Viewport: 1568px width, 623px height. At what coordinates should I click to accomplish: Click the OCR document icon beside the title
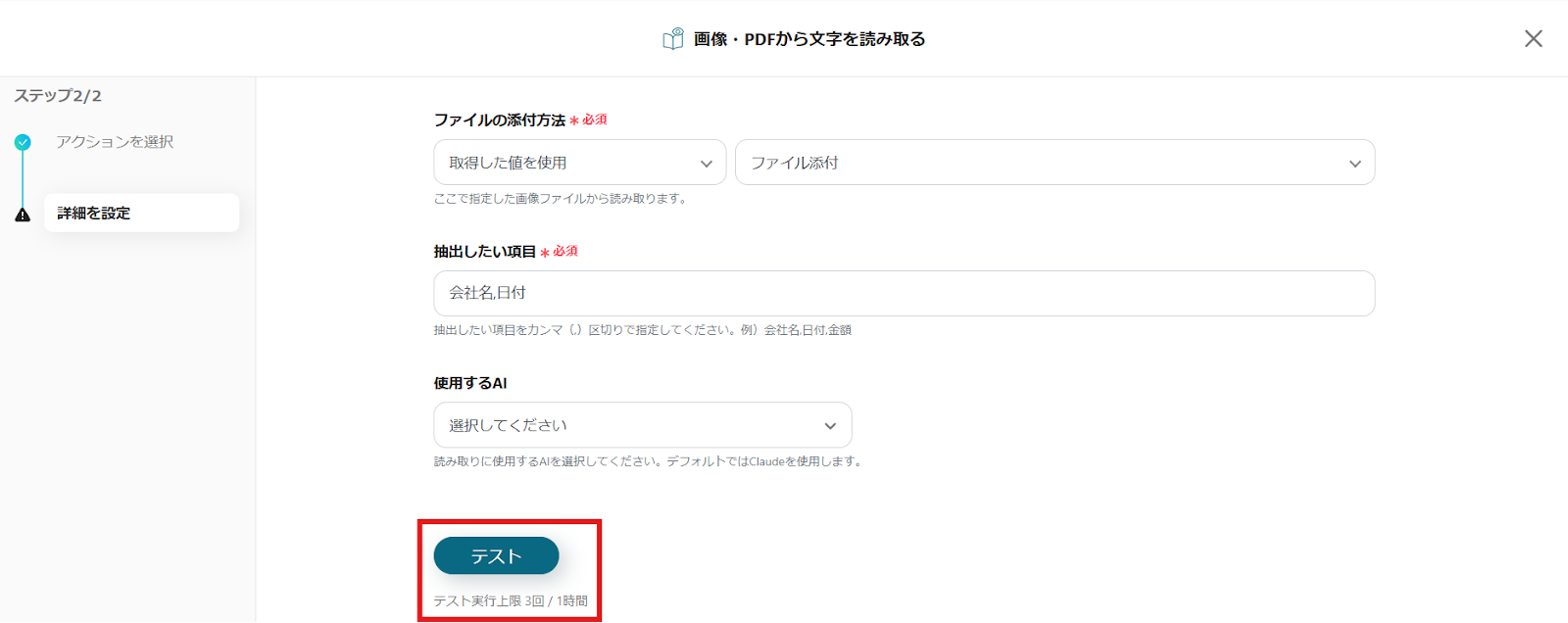pos(672,39)
